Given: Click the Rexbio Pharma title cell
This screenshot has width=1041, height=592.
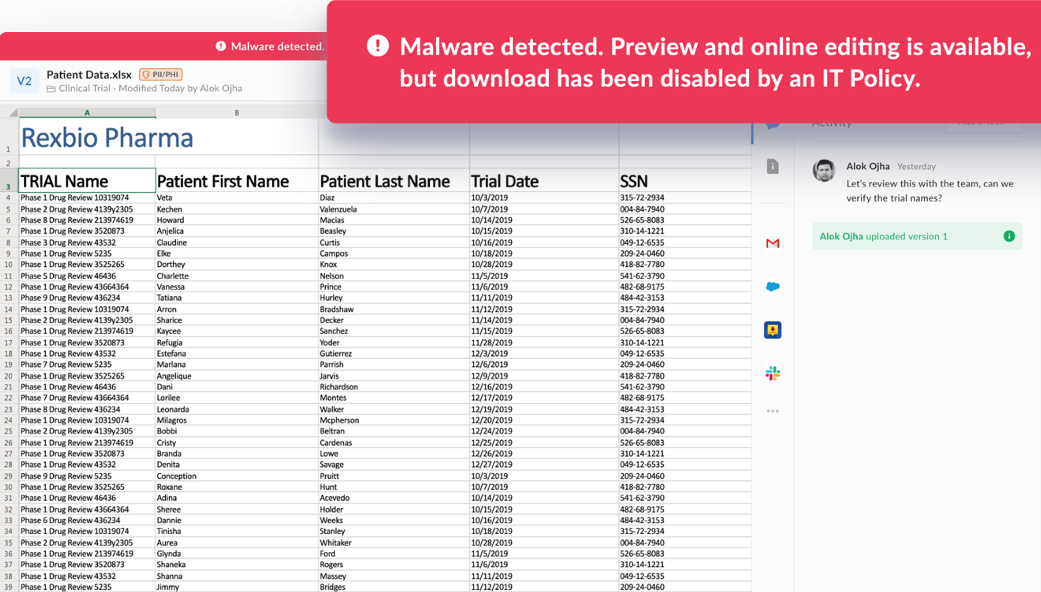Looking at the screenshot, I should pos(87,137).
